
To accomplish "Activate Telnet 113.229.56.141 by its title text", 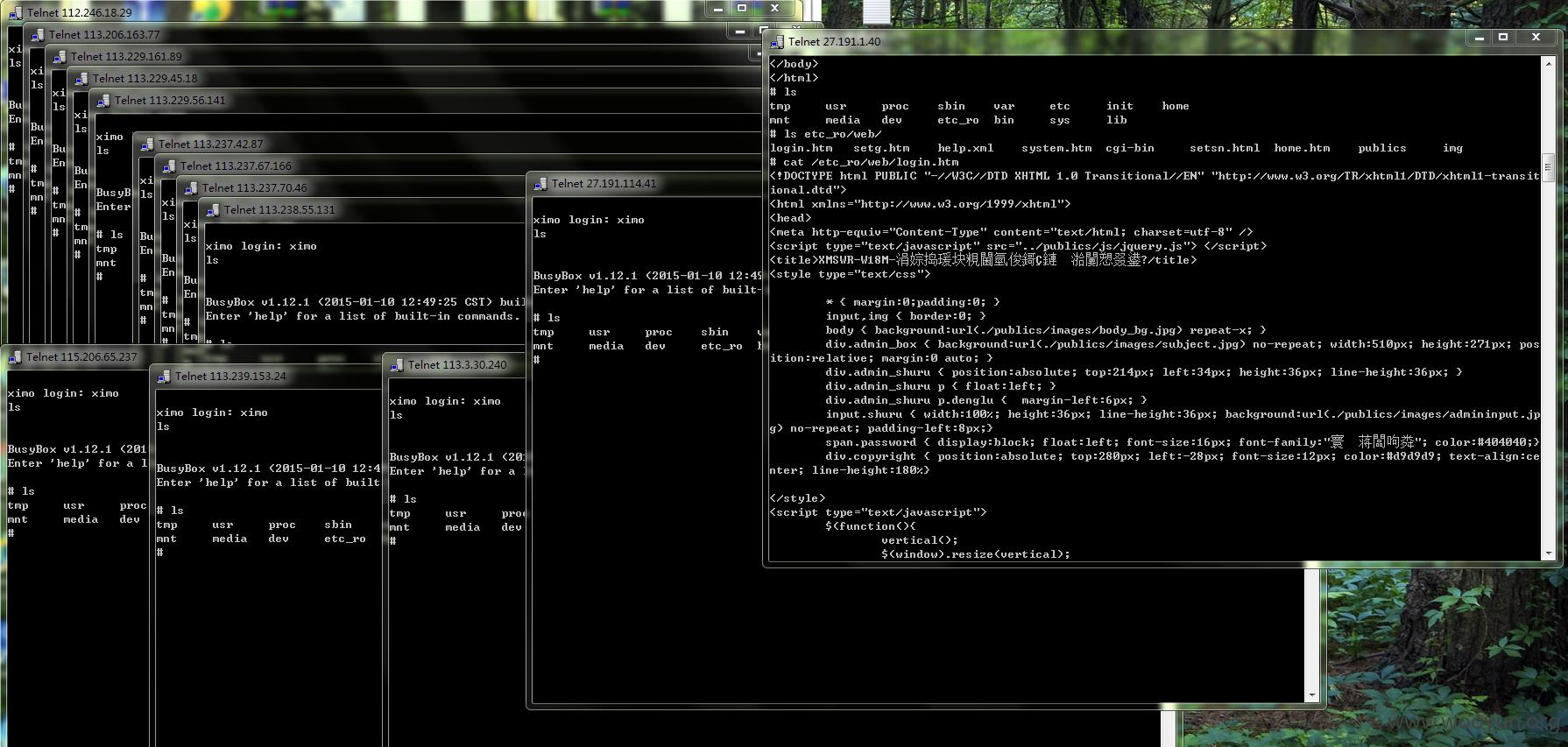I will [170, 100].
